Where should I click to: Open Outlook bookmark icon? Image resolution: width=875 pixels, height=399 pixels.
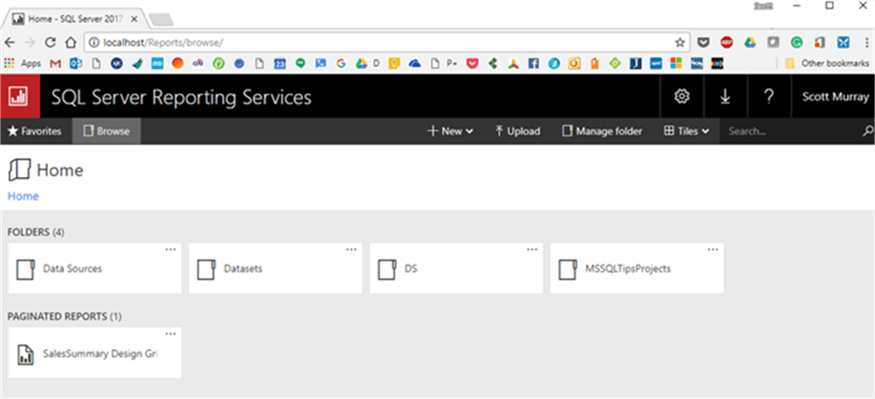coord(75,64)
